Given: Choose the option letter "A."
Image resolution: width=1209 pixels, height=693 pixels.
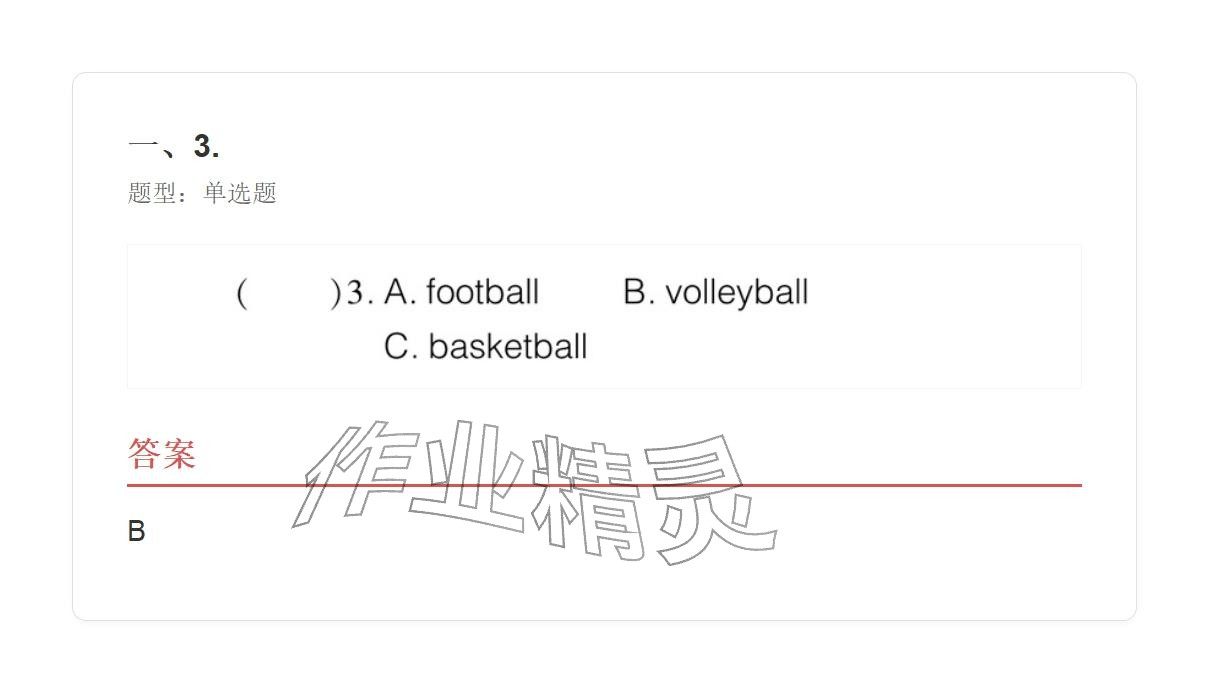Looking at the screenshot, I should click(x=400, y=292).
